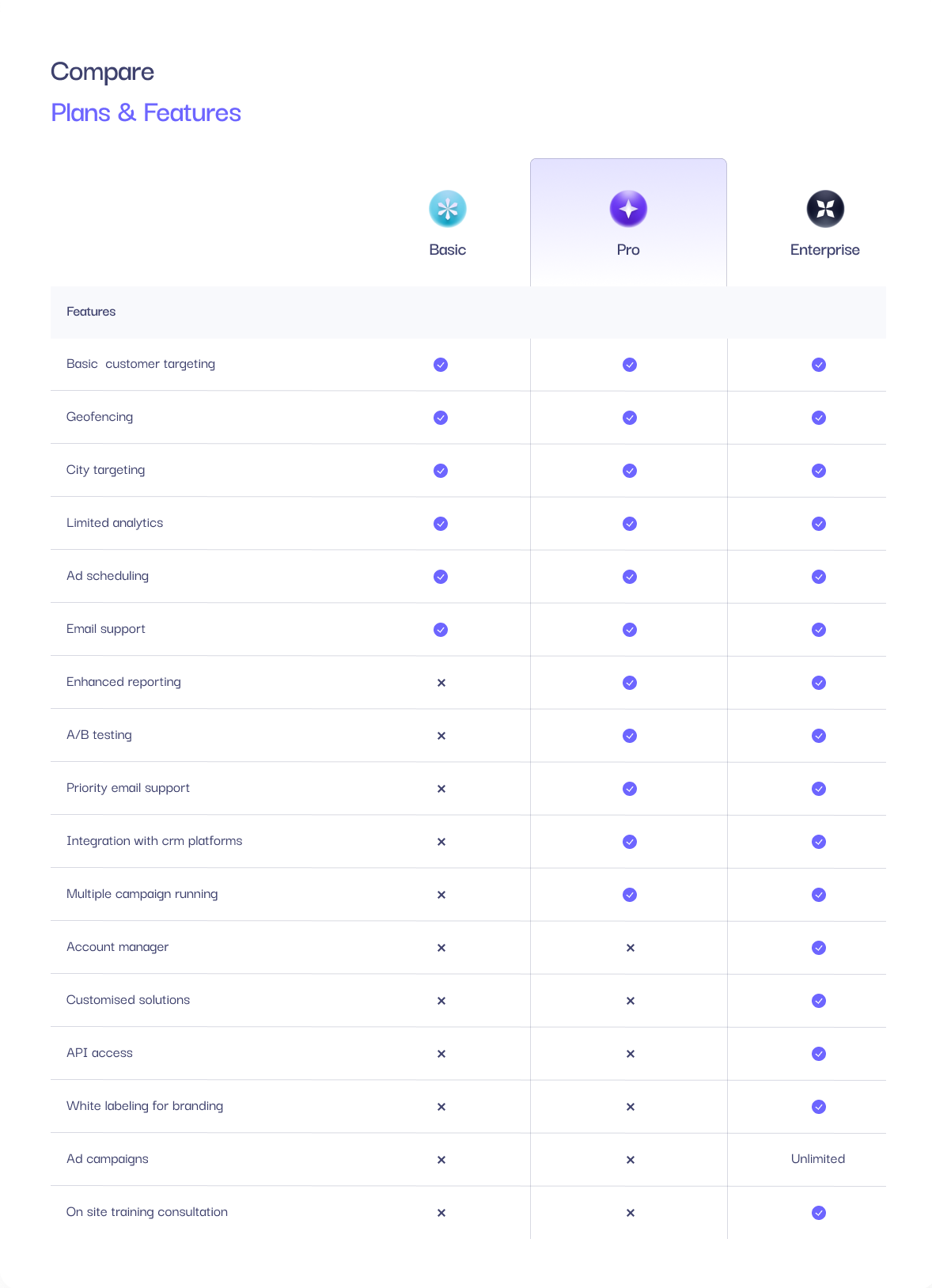Click Pro plan cross for API access
This screenshot has height=1288, width=932.
(630, 1054)
